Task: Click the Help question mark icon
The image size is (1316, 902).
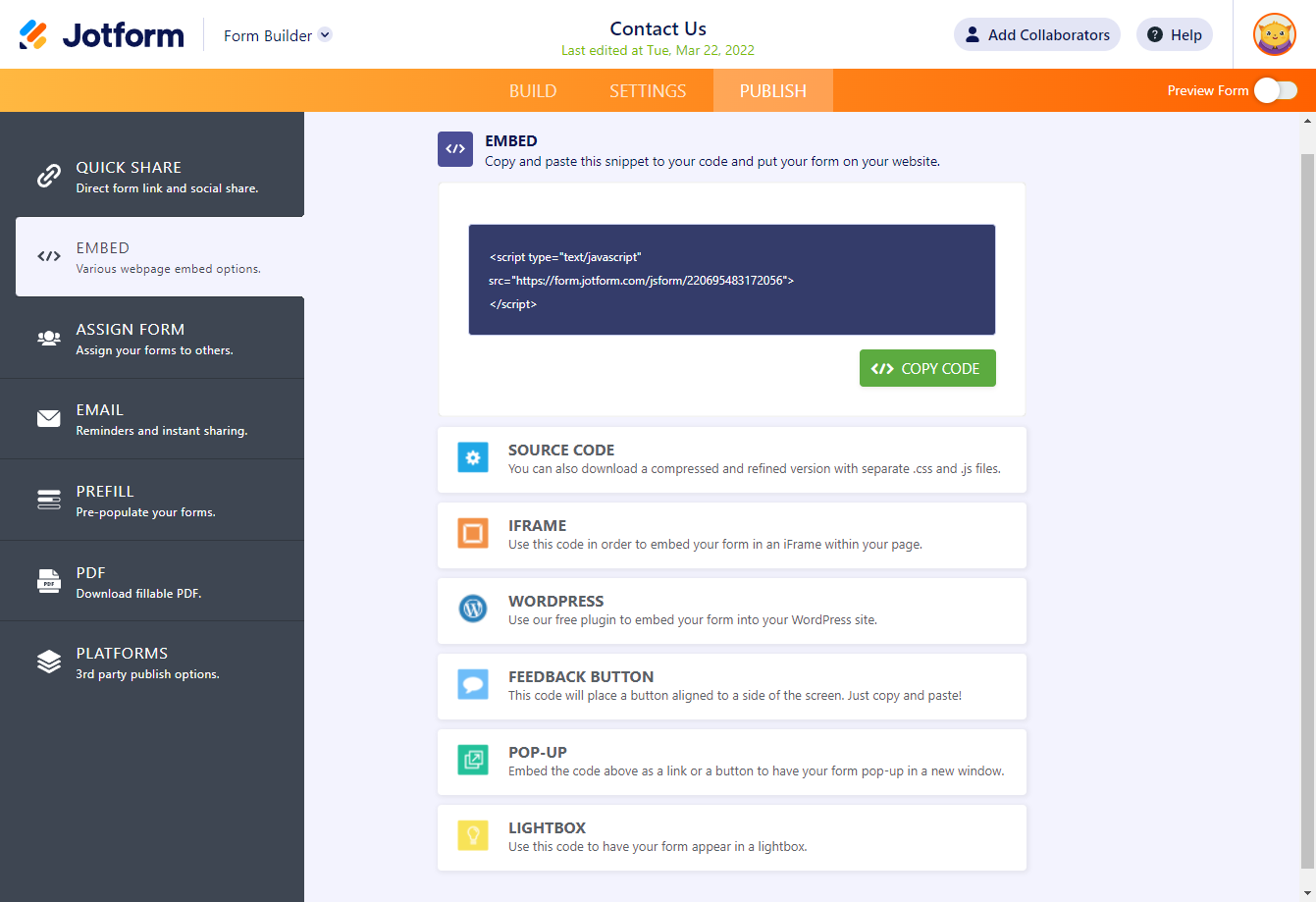Action: [1155, 34]
